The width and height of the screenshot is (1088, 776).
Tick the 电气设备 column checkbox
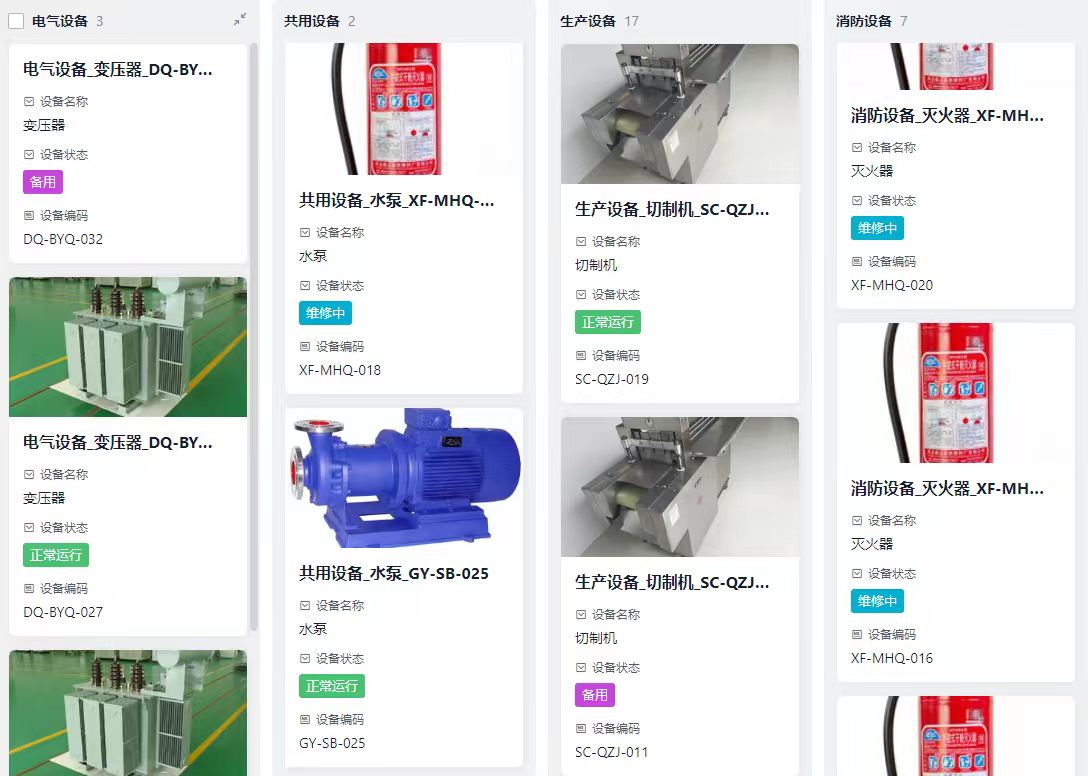(x=16, y=21)
